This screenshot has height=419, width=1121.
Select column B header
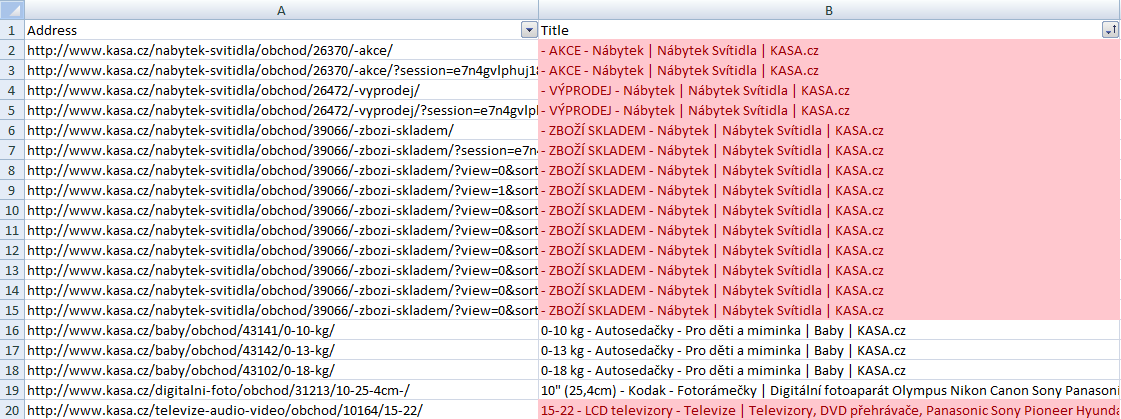(829, 11)
